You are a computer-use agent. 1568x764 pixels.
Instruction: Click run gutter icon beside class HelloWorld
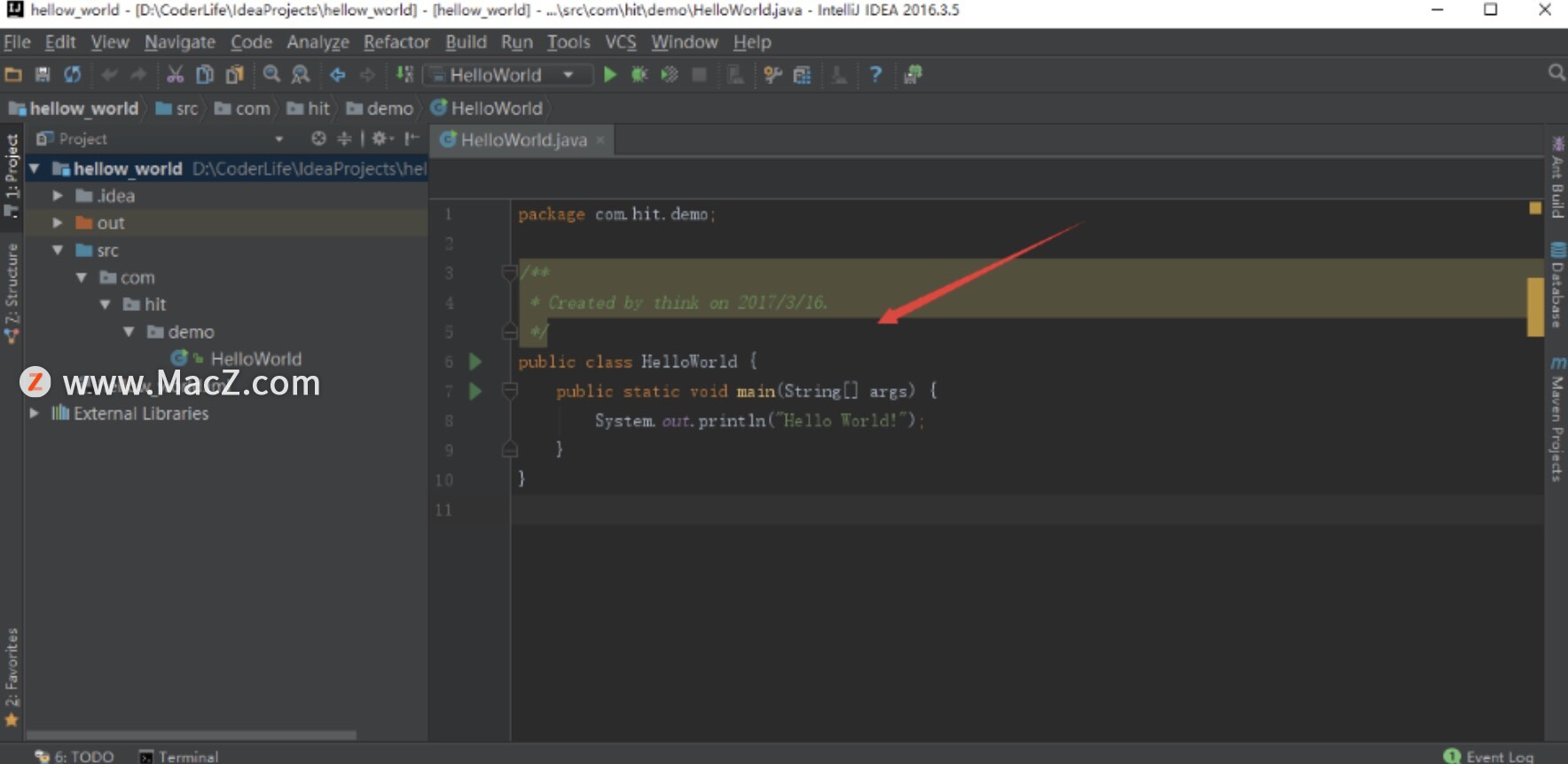pyautogui.click(x=475, y=362)
